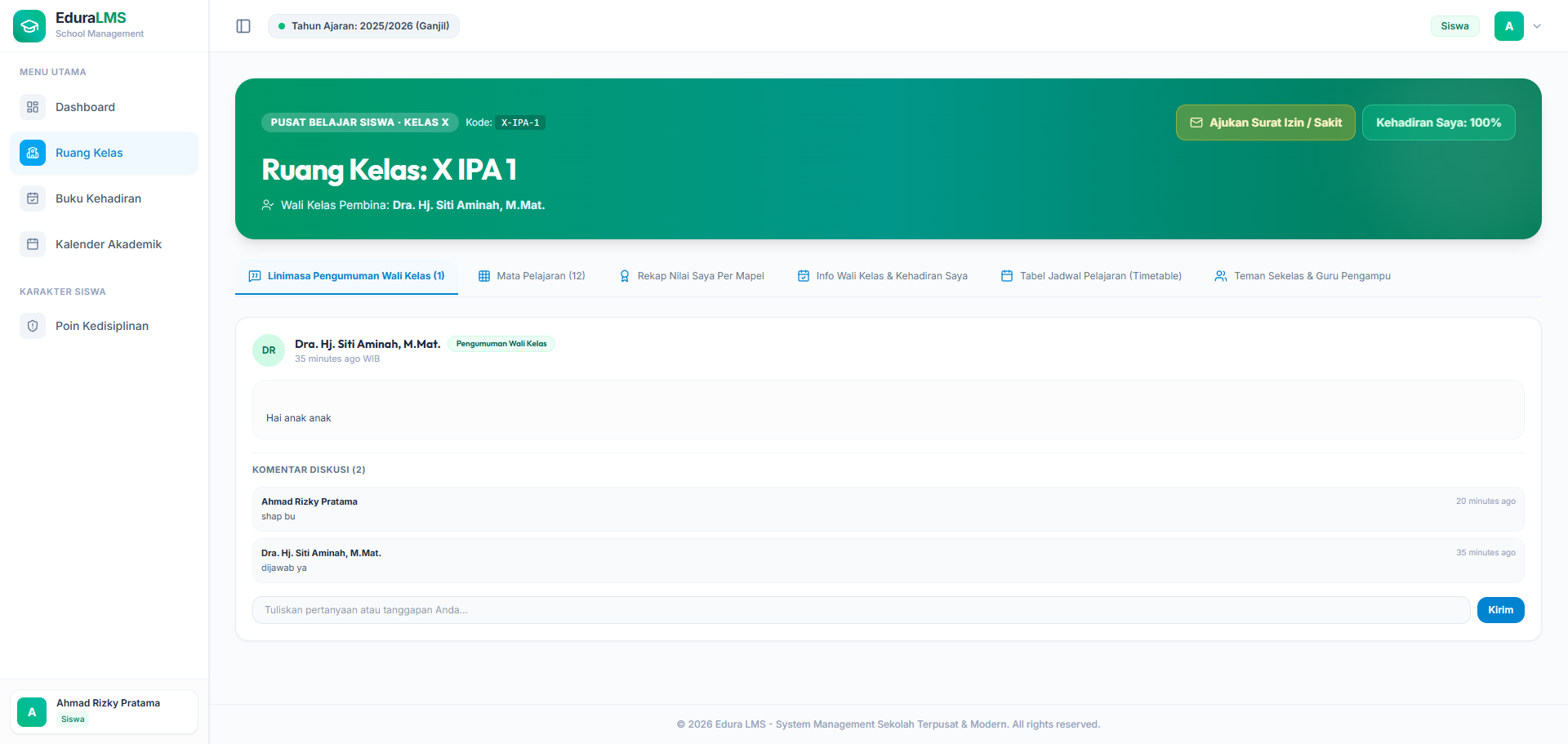Click the Ruang Kelas sidebar icon

[x=33, y=153]
